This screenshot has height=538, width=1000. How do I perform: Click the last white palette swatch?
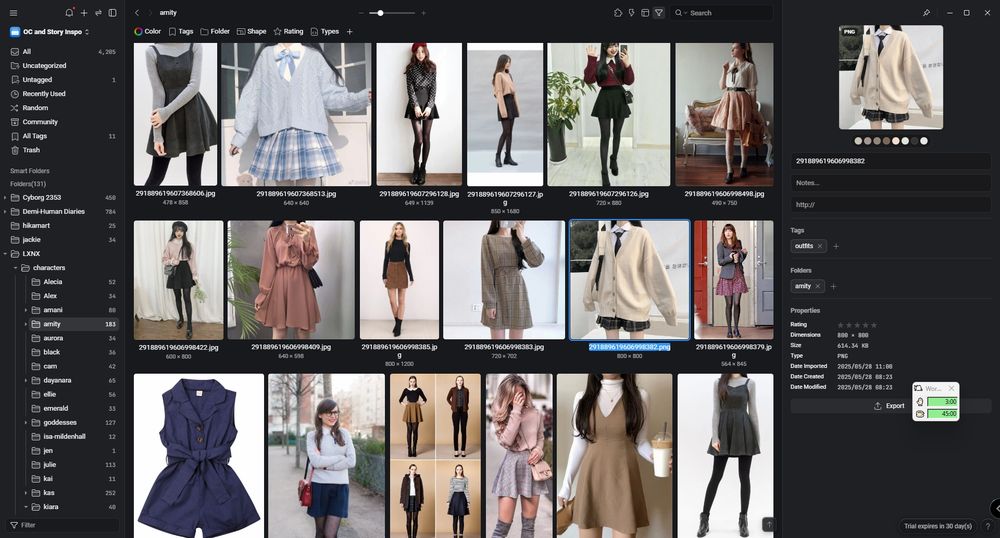click(924, 141)
